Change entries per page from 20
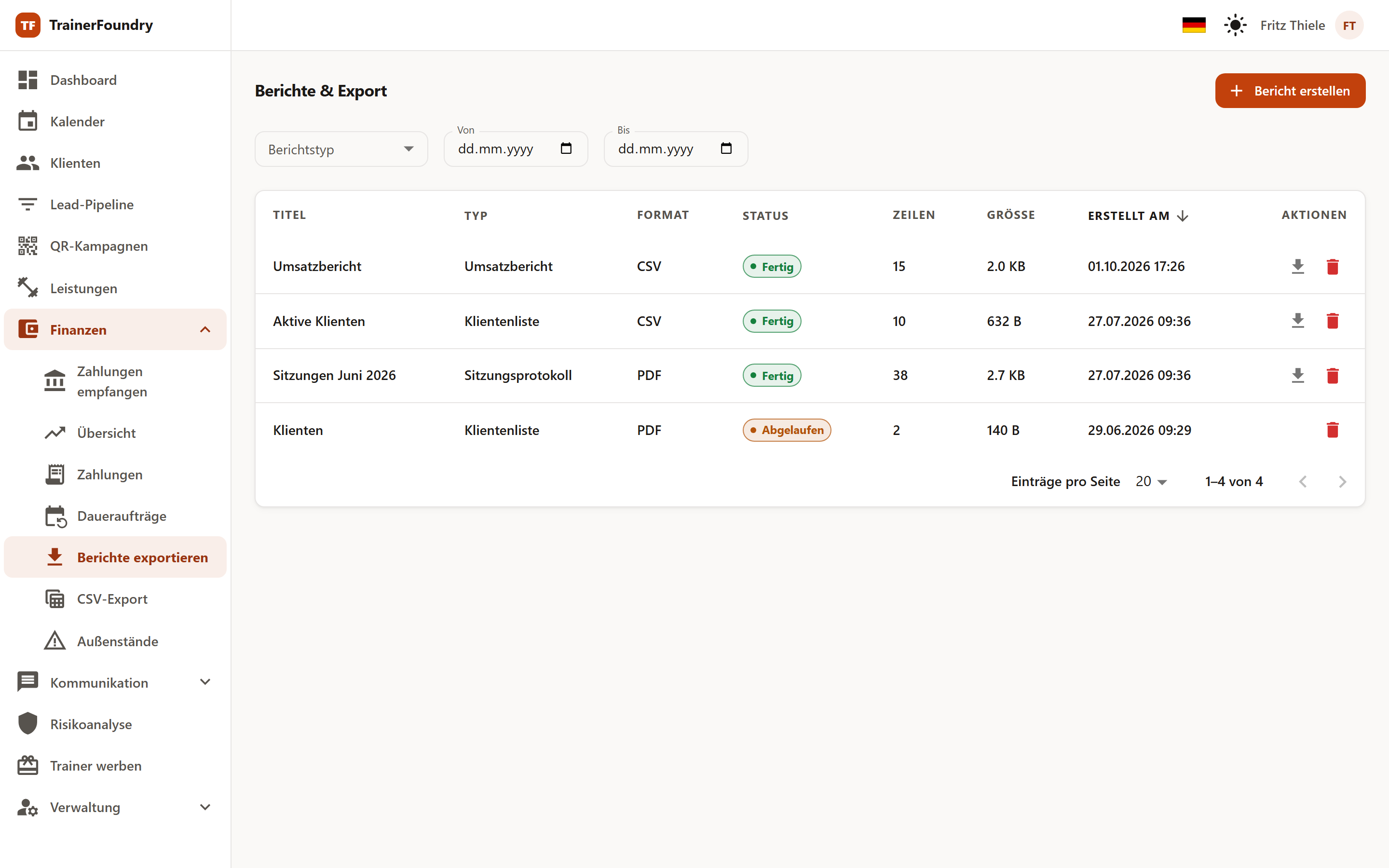This screenshot has width=1389, height=868. click(1151, 482)
